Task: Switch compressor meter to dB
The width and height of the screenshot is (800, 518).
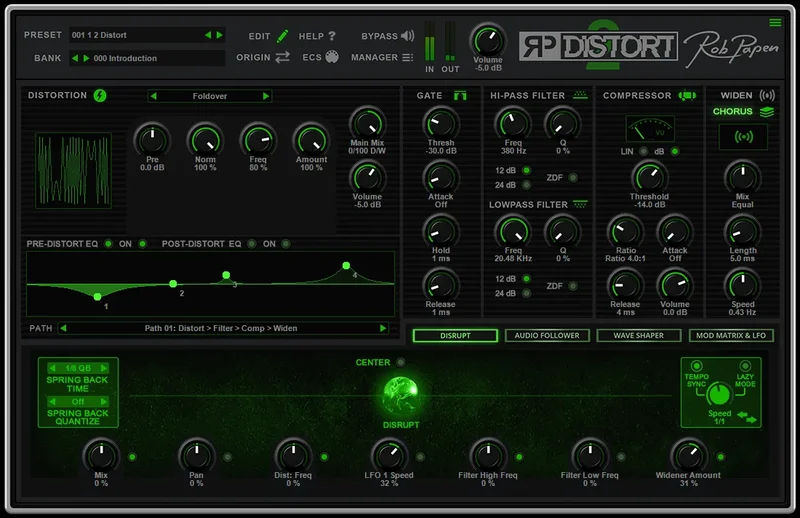Action: [x=675, y=152]
